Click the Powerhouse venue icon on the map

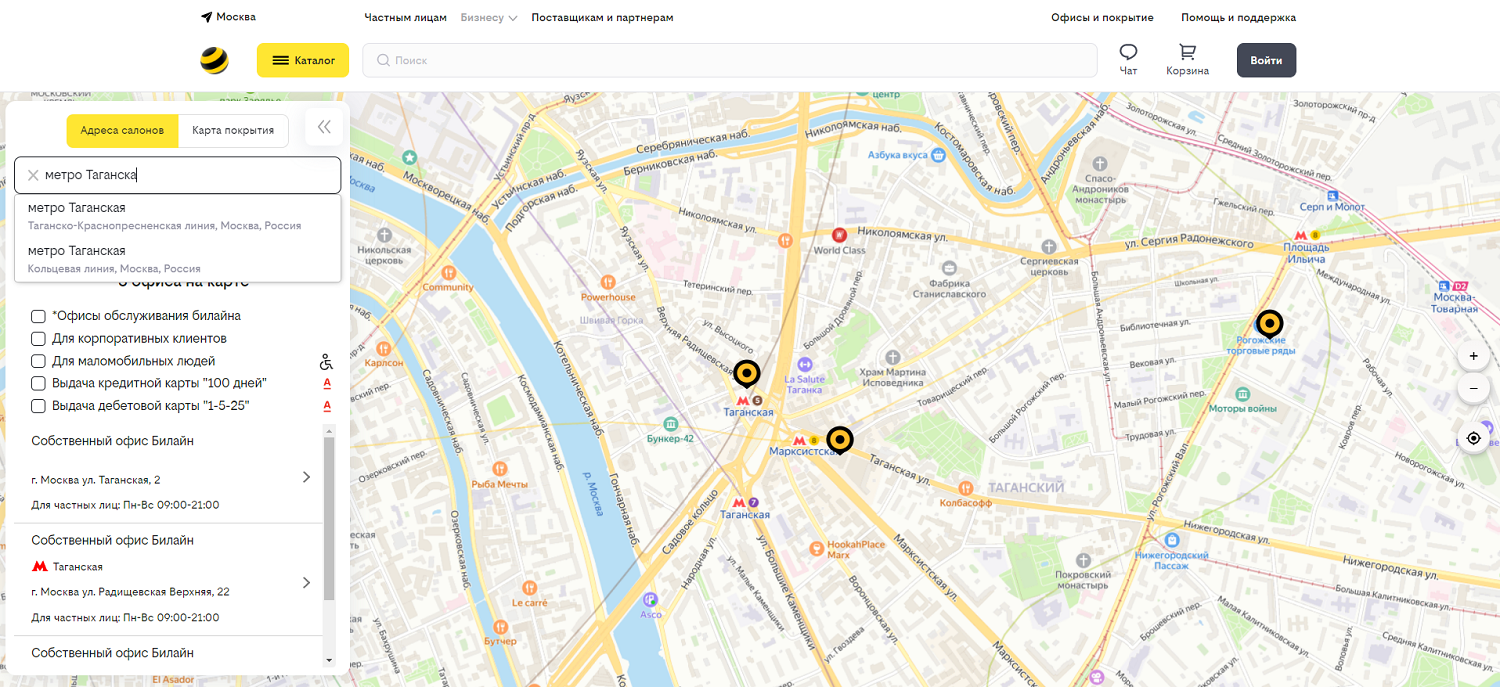coord(608,282)
